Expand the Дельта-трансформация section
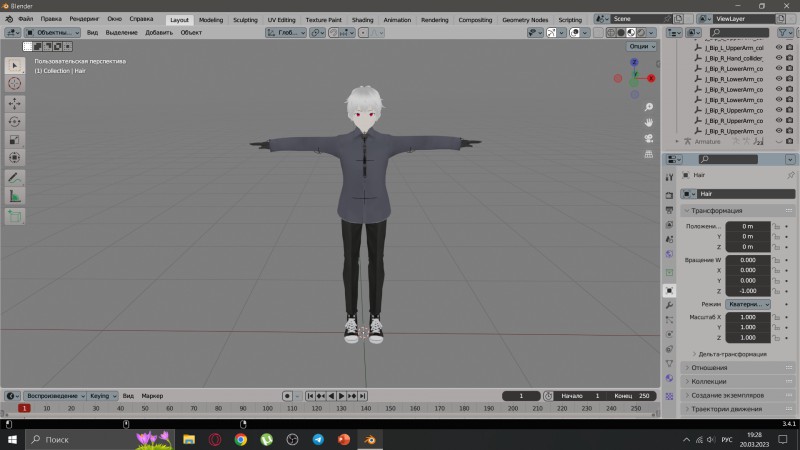 732,354
